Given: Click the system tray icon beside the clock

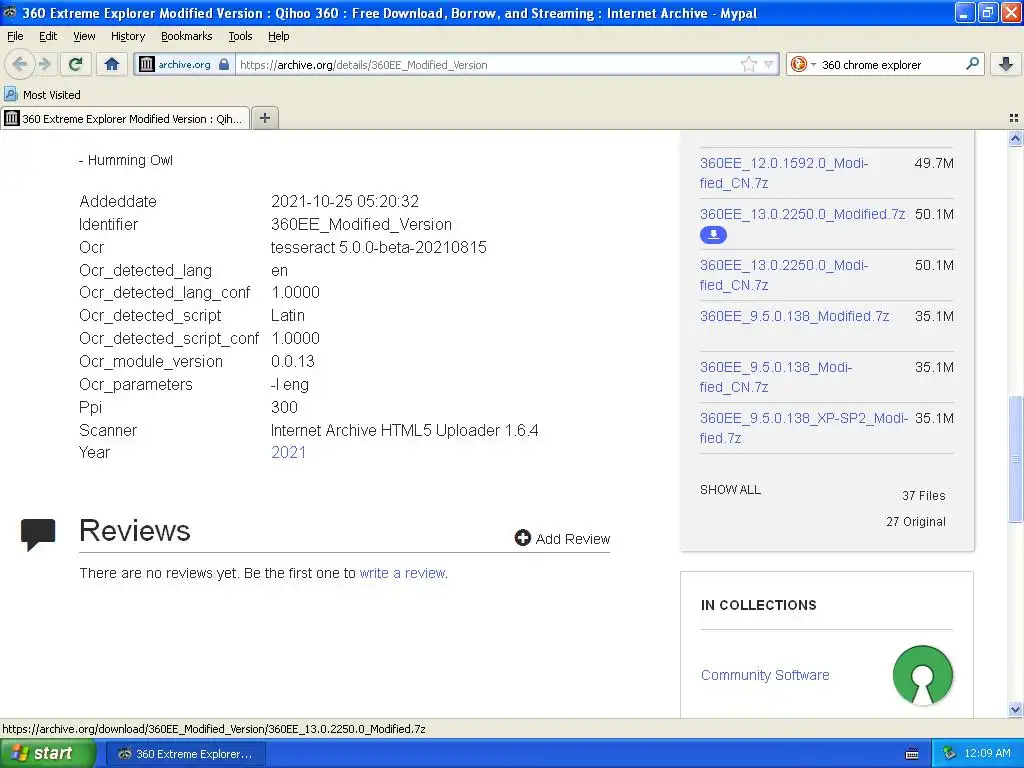Looking at the screenshot, I should pyautogui.click(x=949, y=754).
